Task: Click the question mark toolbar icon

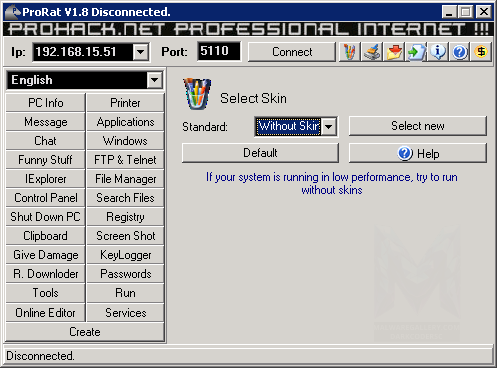Action: [459, 52]
